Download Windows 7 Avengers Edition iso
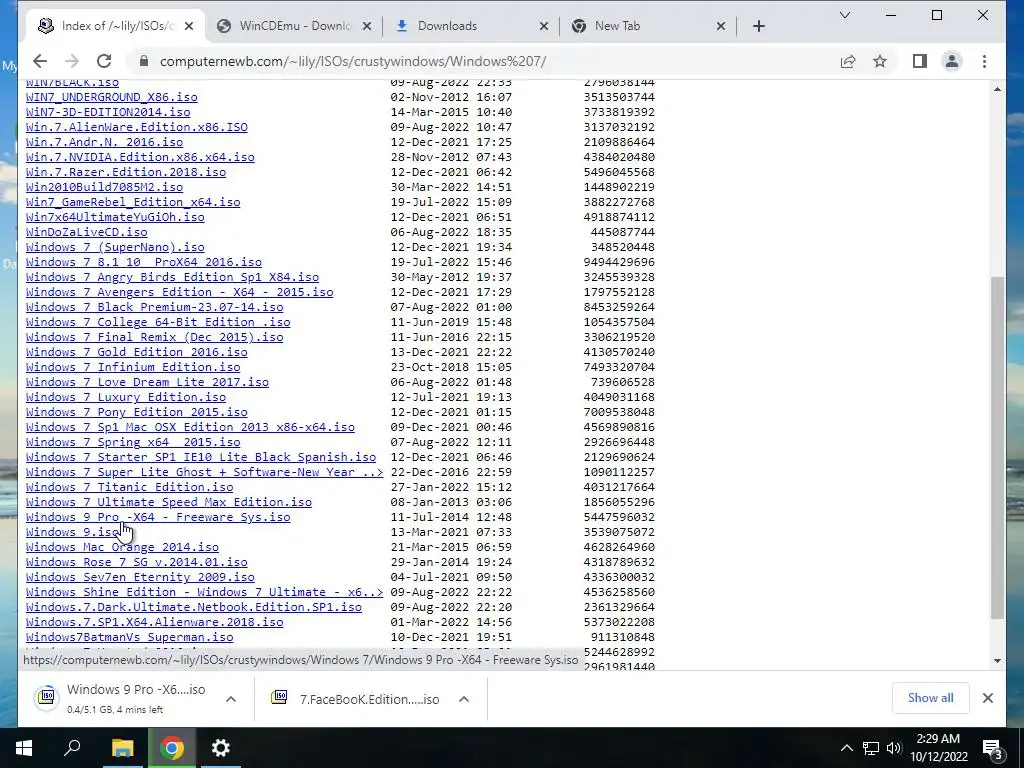This screenshot has height=768, width=1024. click(x=180, y=293)
